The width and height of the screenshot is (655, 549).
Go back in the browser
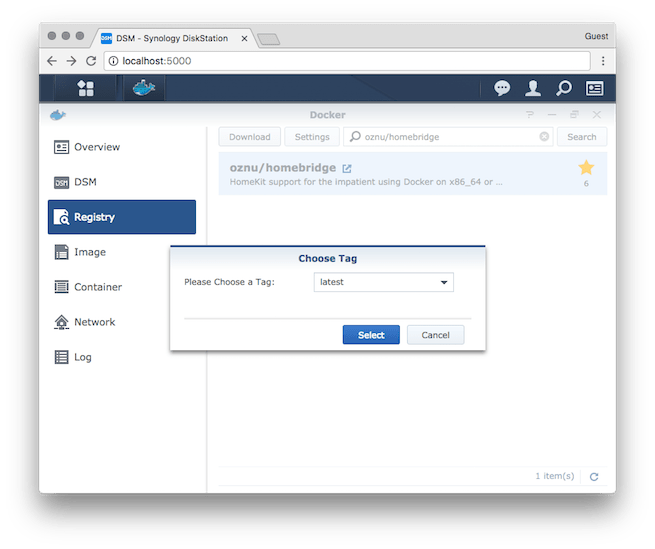(52, 61)
